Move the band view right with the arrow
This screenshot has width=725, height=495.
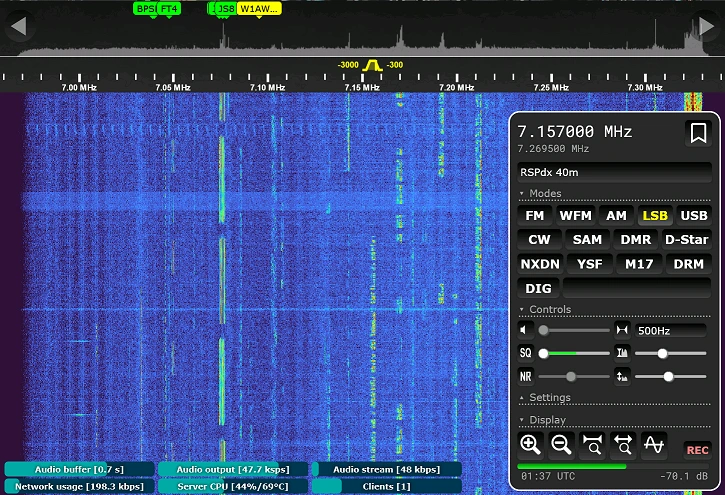pyautogui.click(x=706, y=26)
